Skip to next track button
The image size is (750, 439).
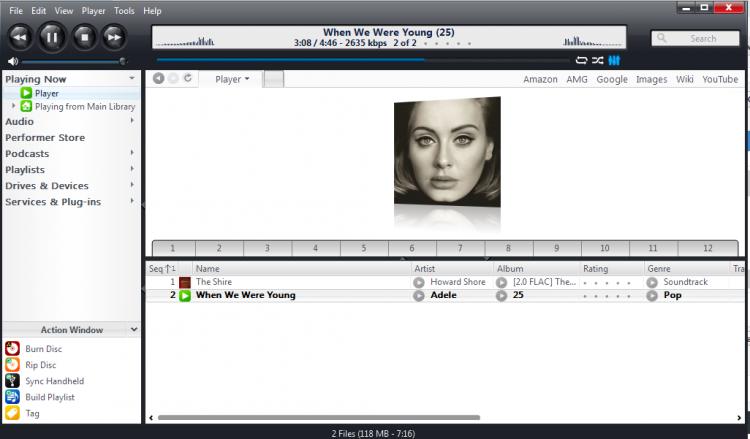click(114, 37)
